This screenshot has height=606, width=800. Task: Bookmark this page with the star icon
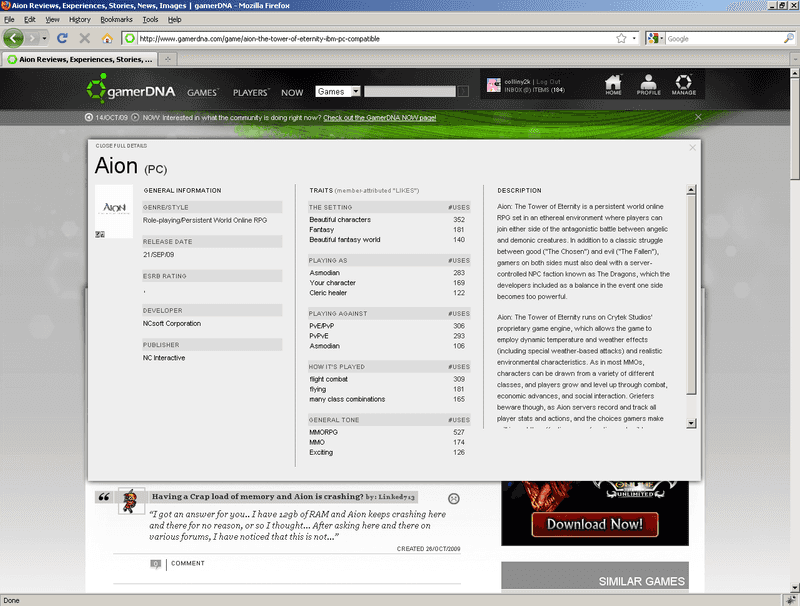(621, 39)
